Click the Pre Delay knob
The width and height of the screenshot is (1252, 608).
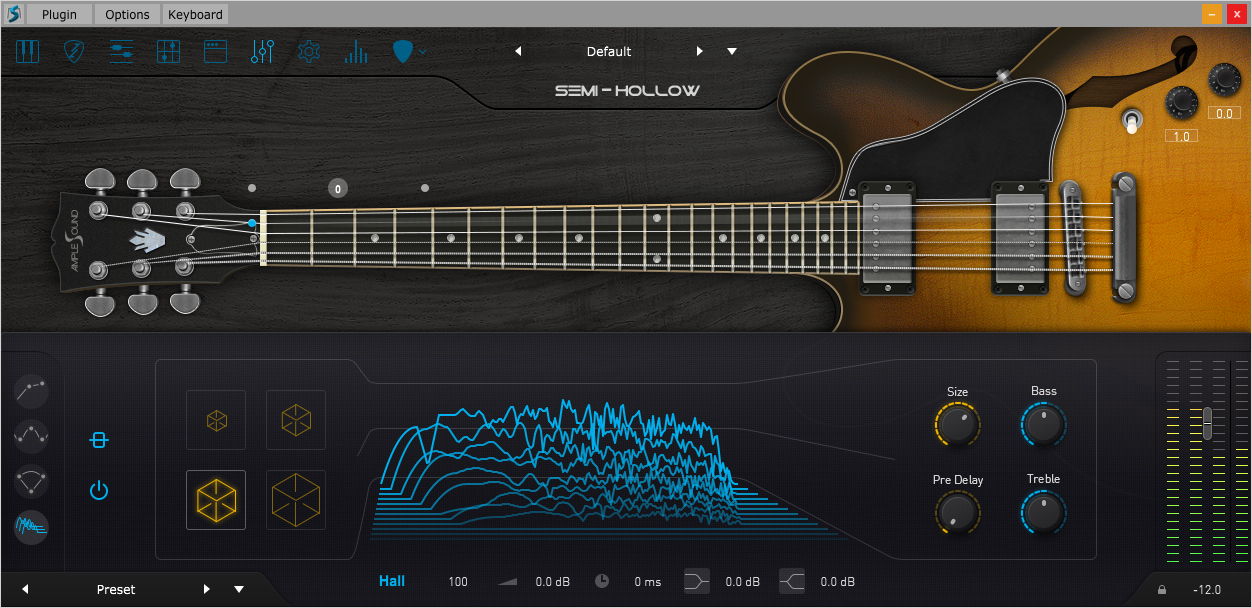pos(957,513)
